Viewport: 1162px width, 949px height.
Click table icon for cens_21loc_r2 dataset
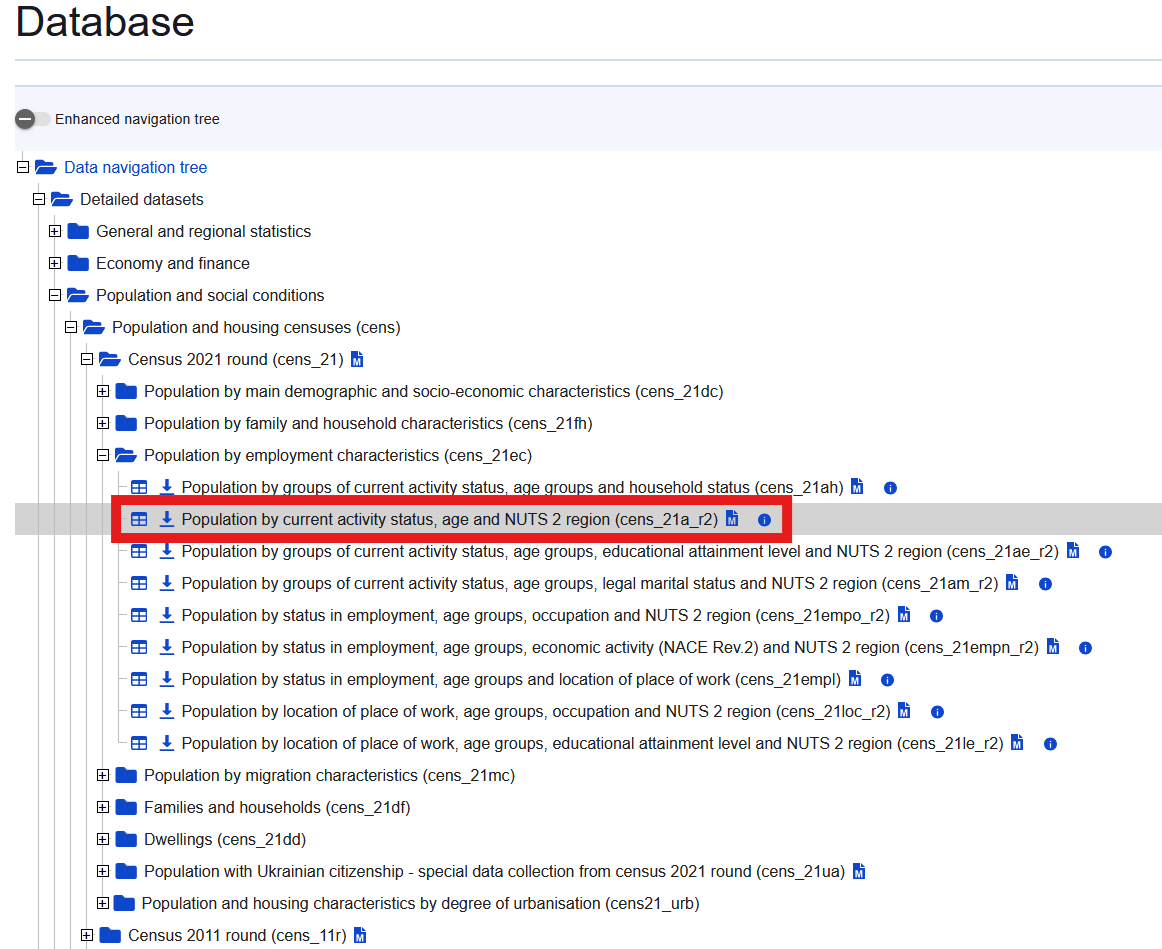tap(139, 712)
